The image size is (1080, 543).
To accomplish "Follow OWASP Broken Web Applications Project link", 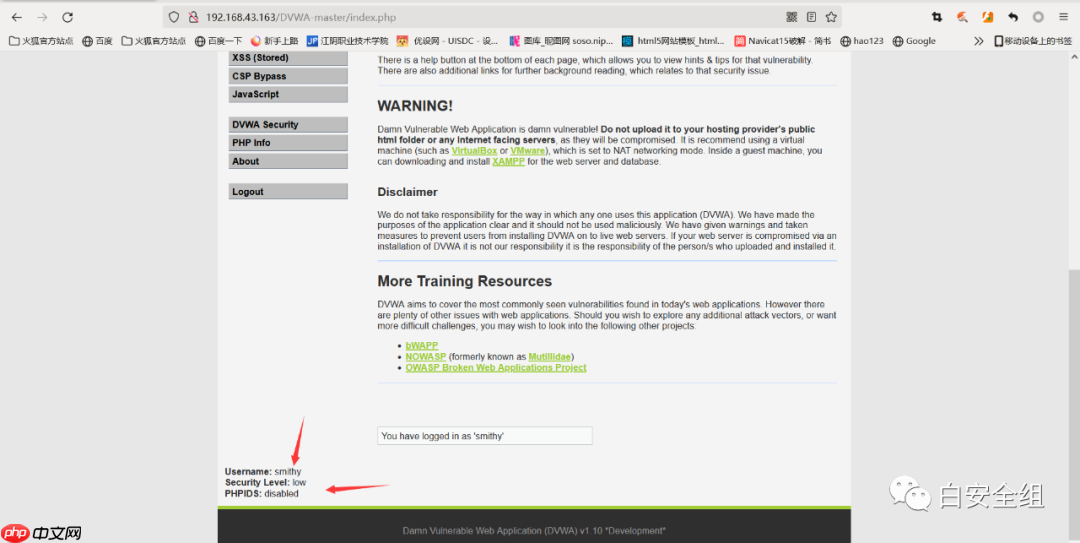I will coord(496,367).
